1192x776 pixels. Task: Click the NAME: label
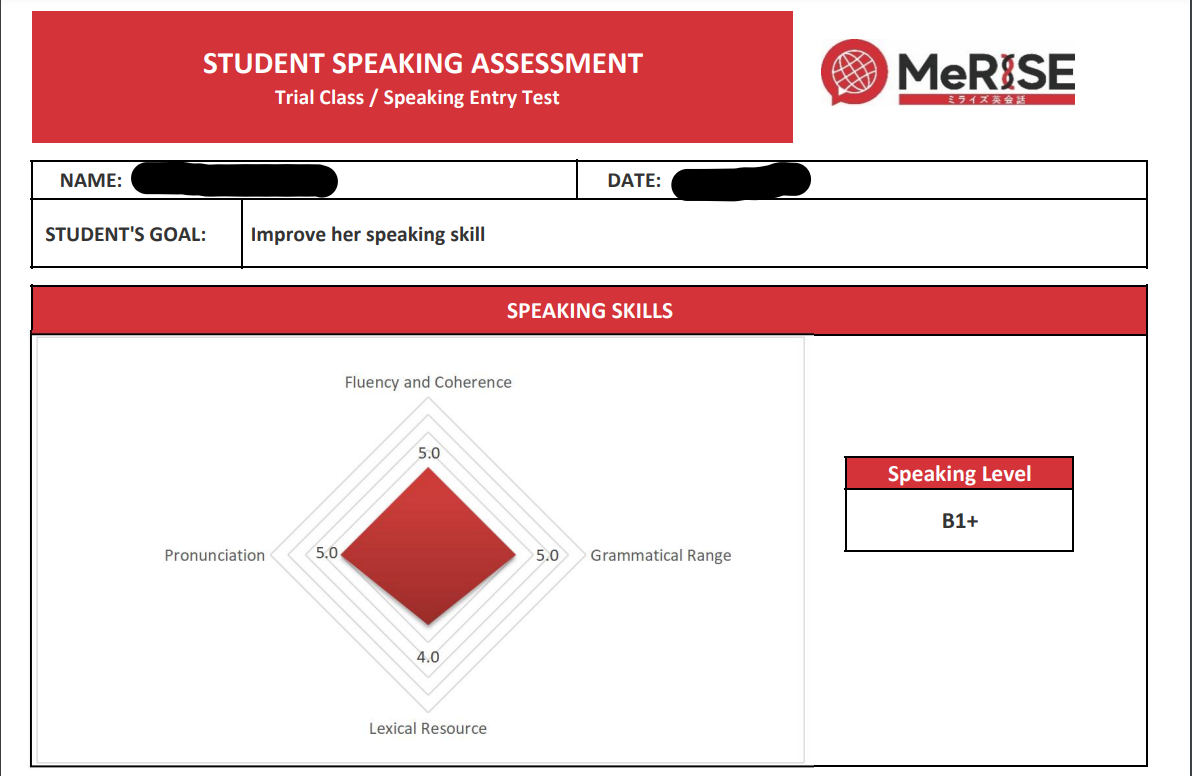[91, 180]
